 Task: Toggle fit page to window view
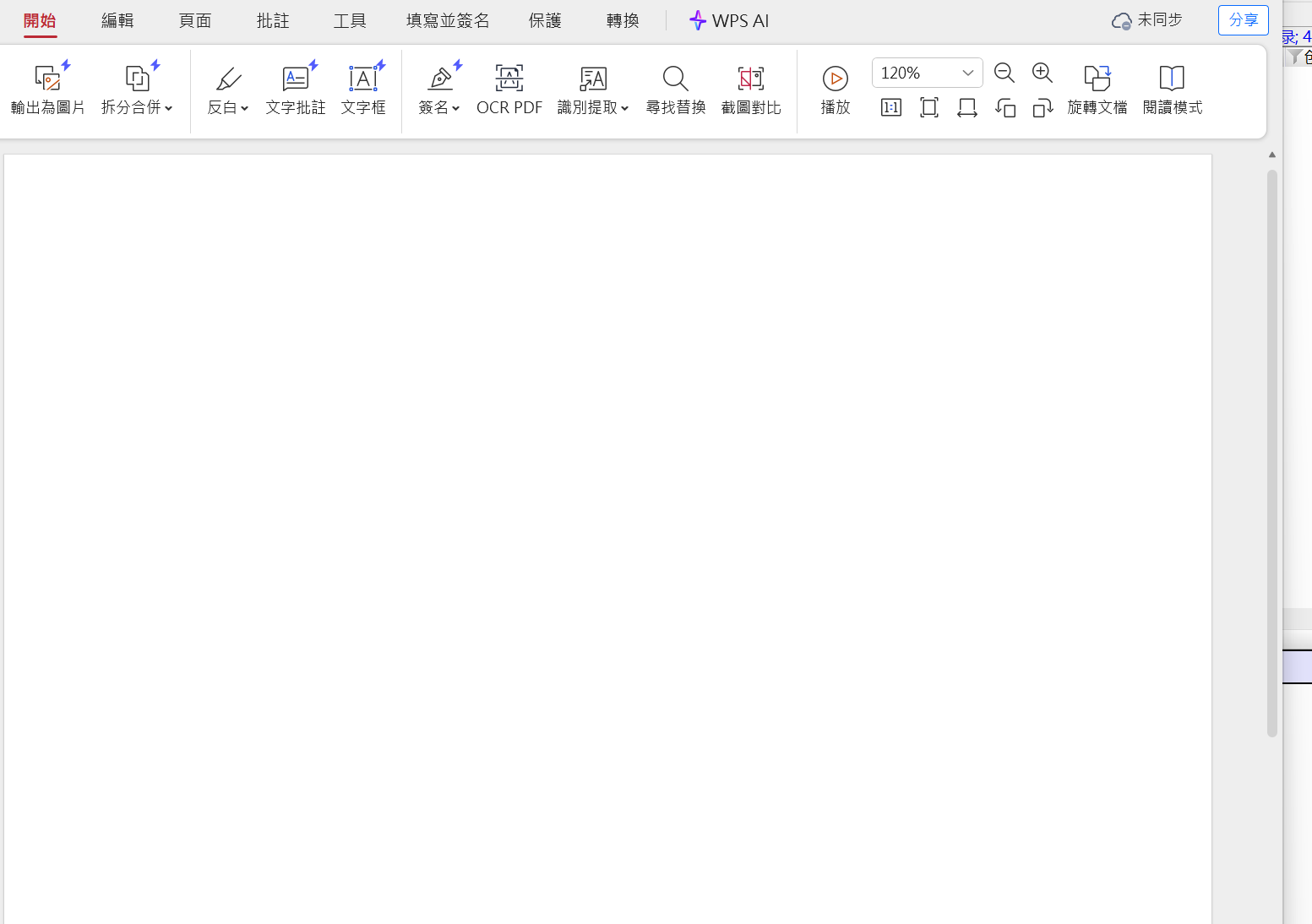coord(929,107)
